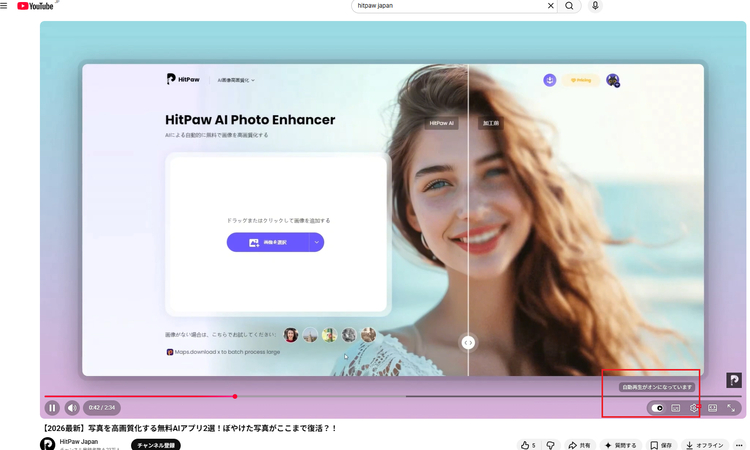This screenshot has height=450, width=750.
Task: Download via the オフライン button
Action: 705,445
